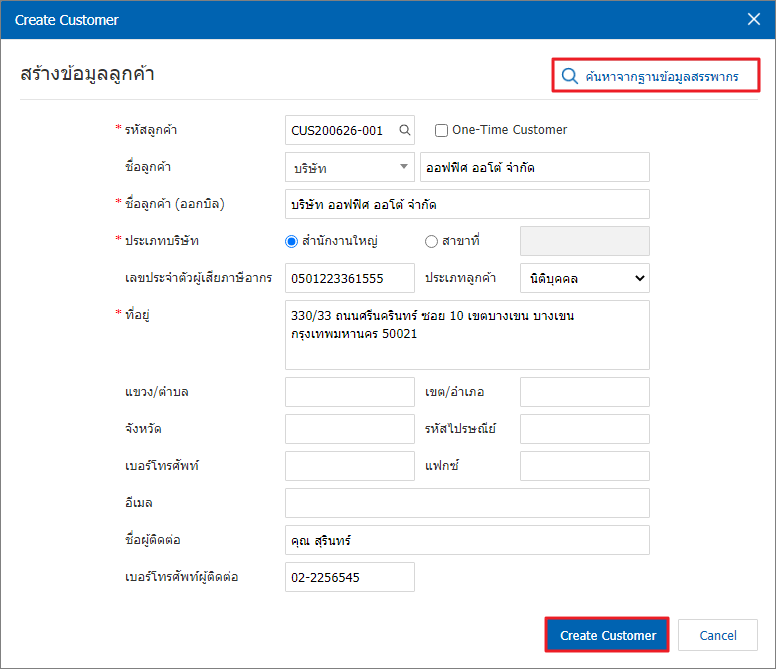This screenshot has height=669, width=776.
Task: Click the search icon beside ค้นหาจากฐานข้อมูลสรรพากร
Action: [x=570, y=76]
